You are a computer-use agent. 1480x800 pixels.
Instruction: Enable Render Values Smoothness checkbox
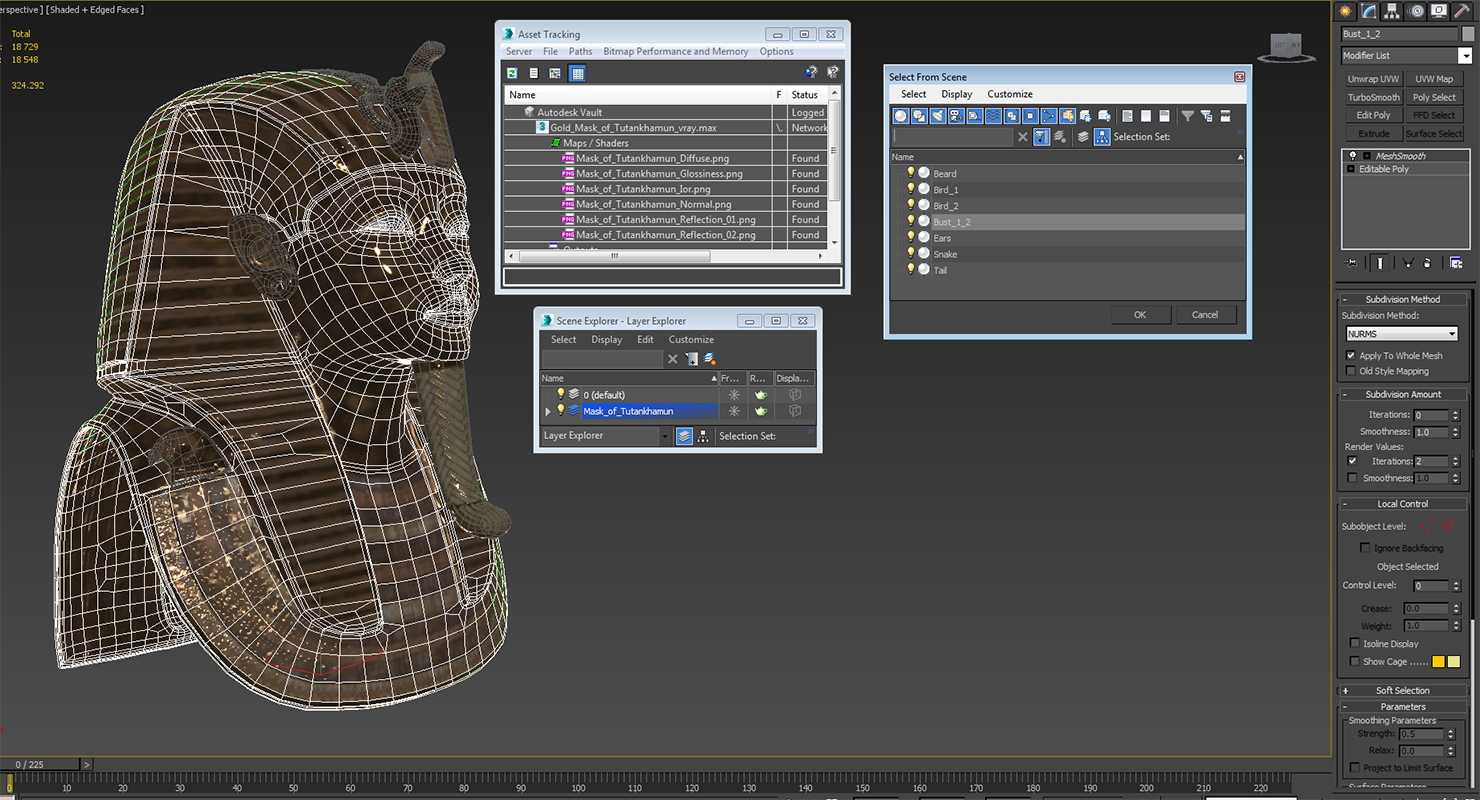(1352, 478)
